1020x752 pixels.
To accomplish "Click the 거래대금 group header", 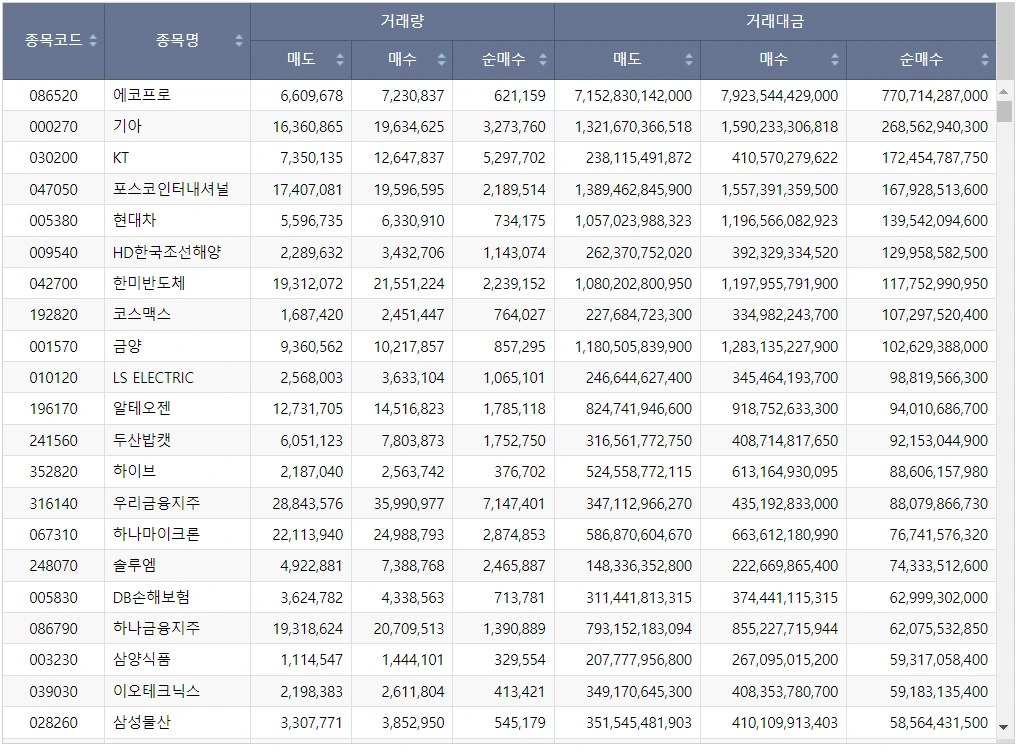I will pos(775,21).
